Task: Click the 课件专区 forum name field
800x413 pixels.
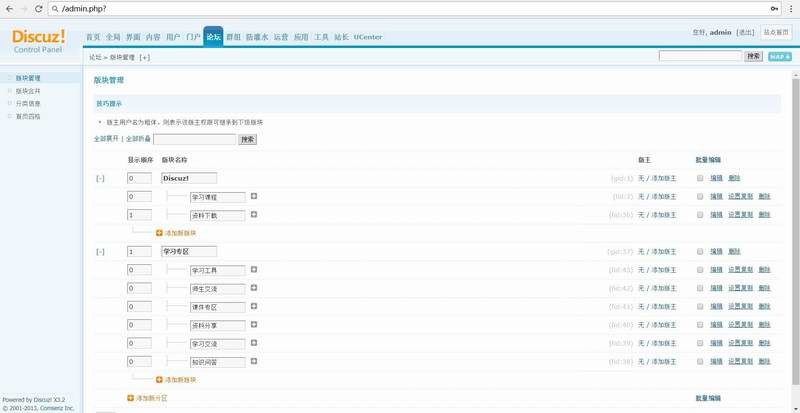Action: coord(217,307)
